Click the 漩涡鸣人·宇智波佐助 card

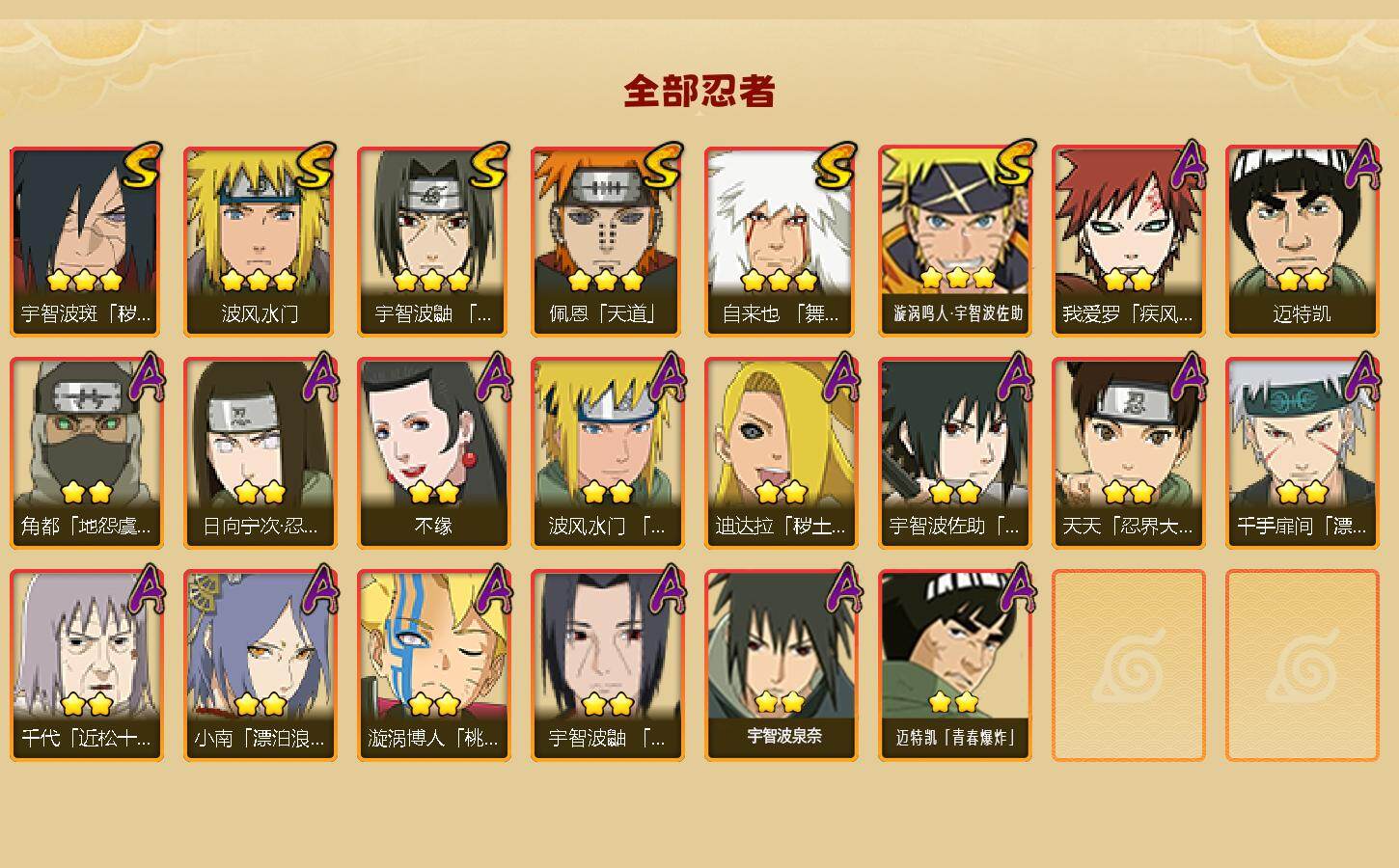click(954, 241)
